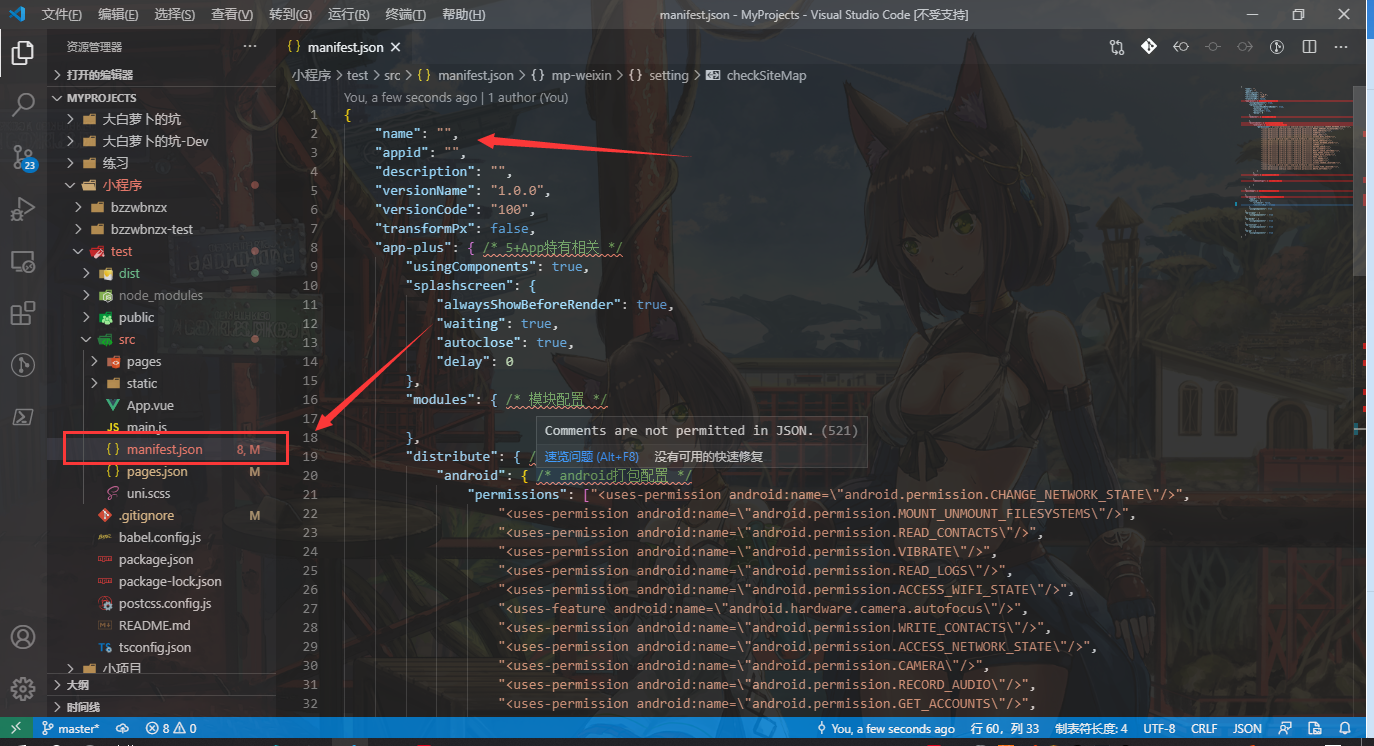Open the terminal-style activity bar icon
This screenshot has height=746, width=1374.
coord(23,417)
